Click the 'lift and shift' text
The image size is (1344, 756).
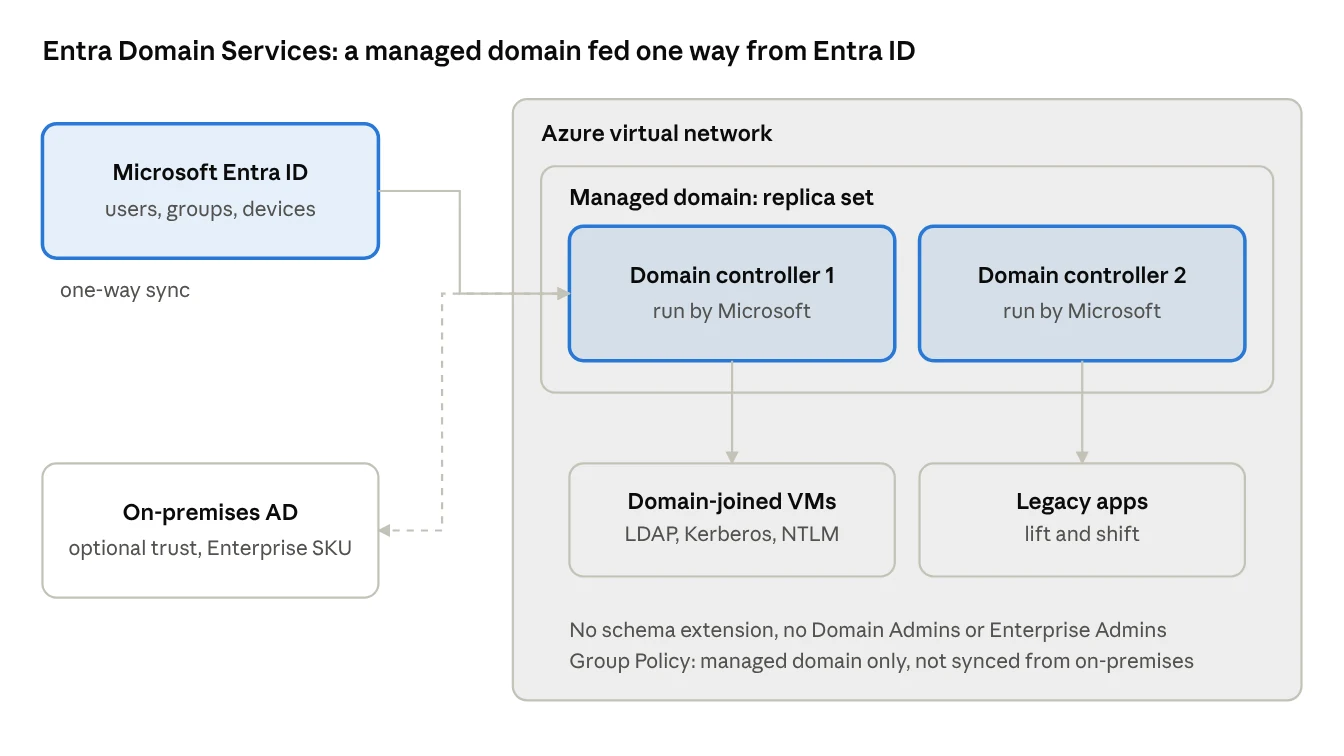(x=1082, y=534)
